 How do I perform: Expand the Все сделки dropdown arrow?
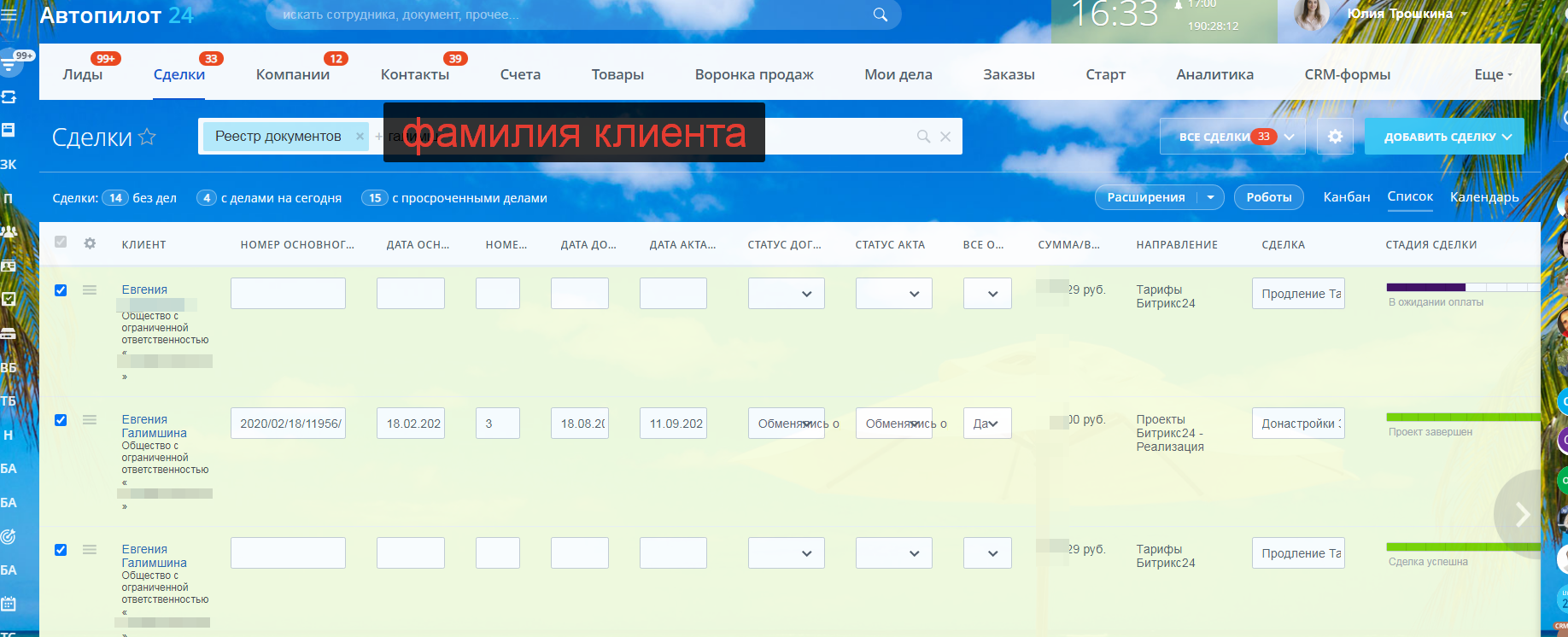pos(1290,137)
